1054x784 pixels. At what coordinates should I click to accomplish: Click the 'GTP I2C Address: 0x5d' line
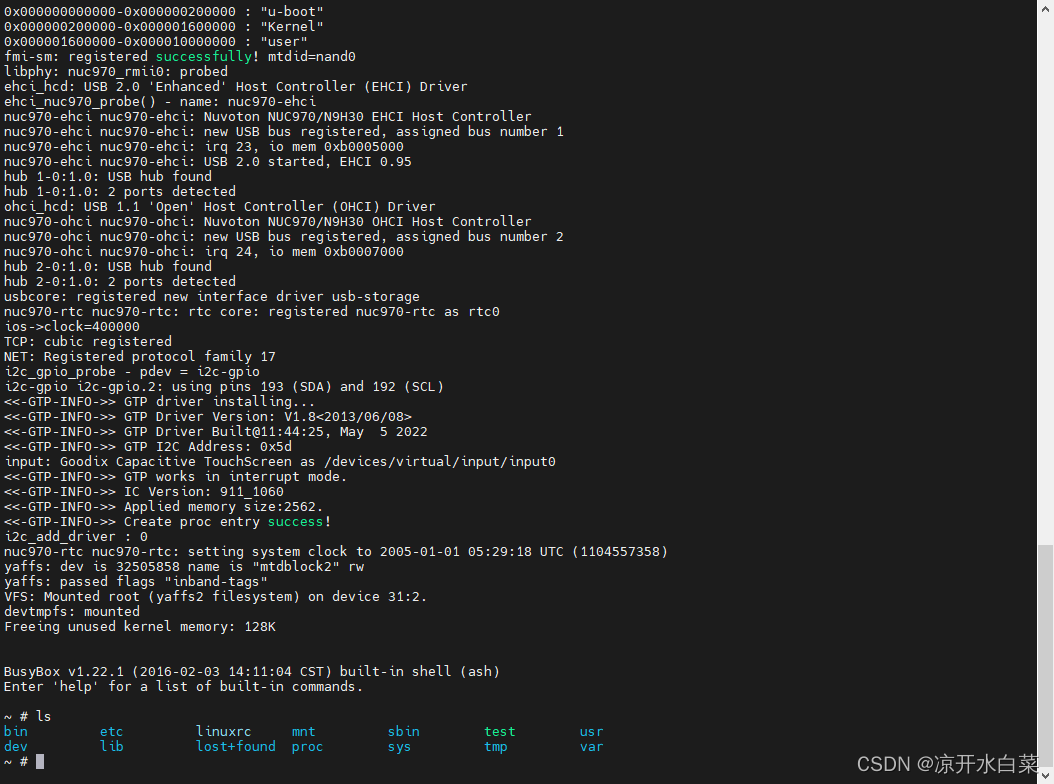[148, 446]
